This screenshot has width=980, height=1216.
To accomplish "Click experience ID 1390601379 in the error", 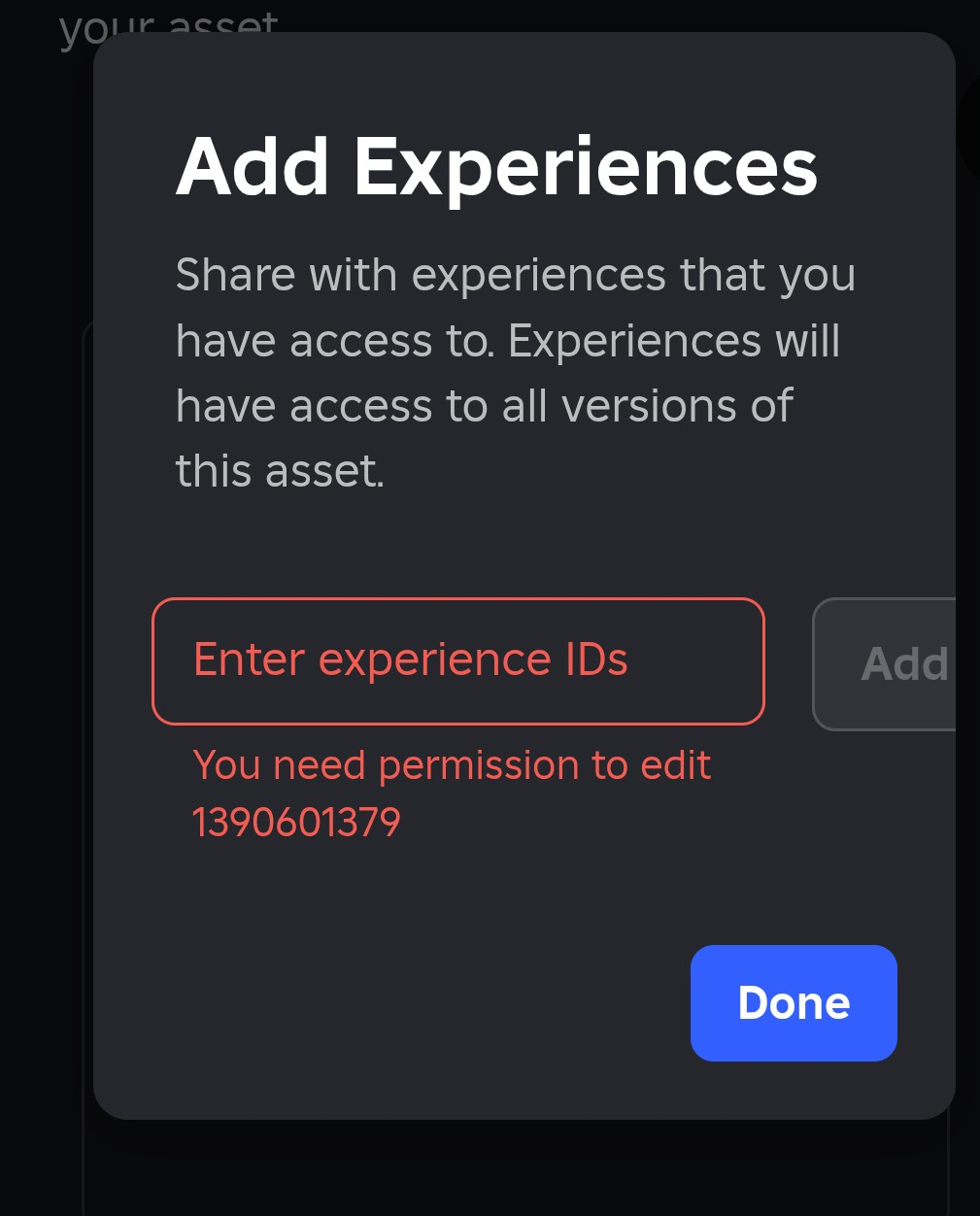I will (x=296, y=823).
